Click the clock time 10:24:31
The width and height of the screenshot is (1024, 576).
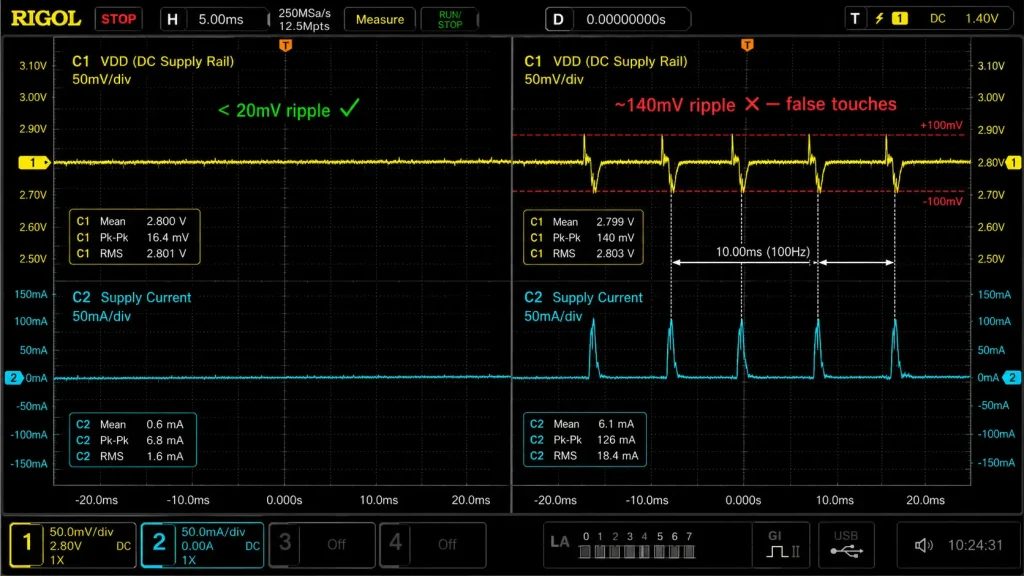pos(974,545)
